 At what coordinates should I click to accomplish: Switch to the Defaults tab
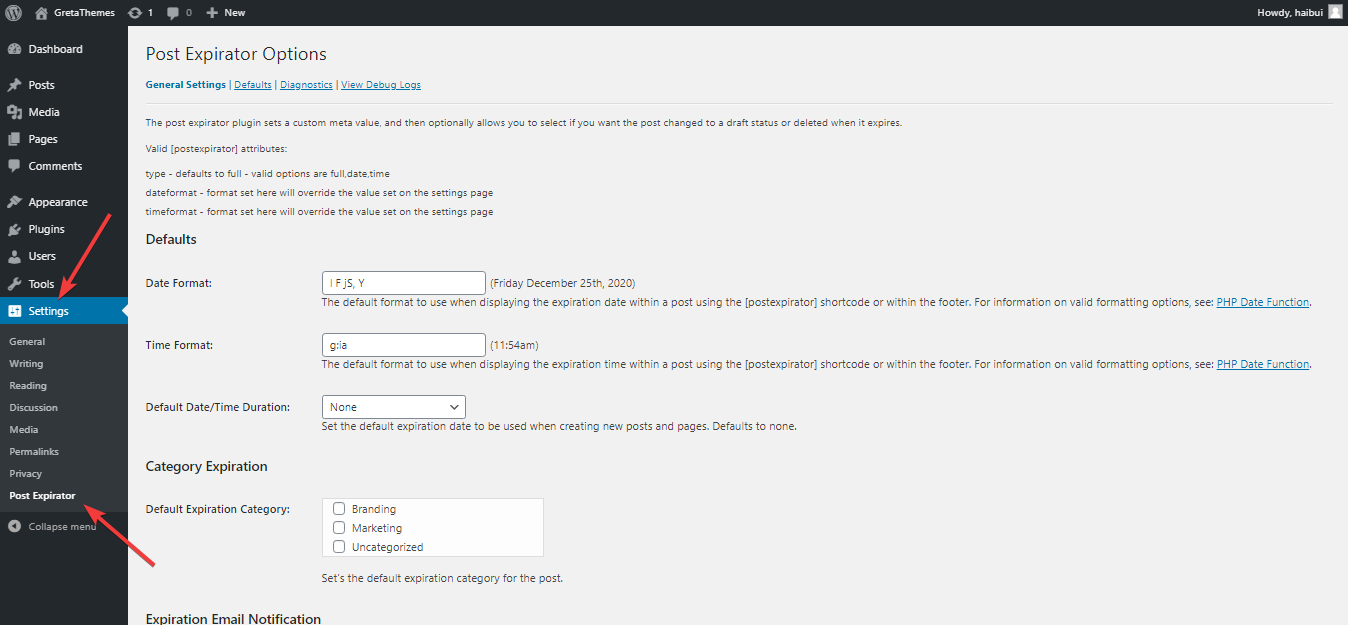252,84
